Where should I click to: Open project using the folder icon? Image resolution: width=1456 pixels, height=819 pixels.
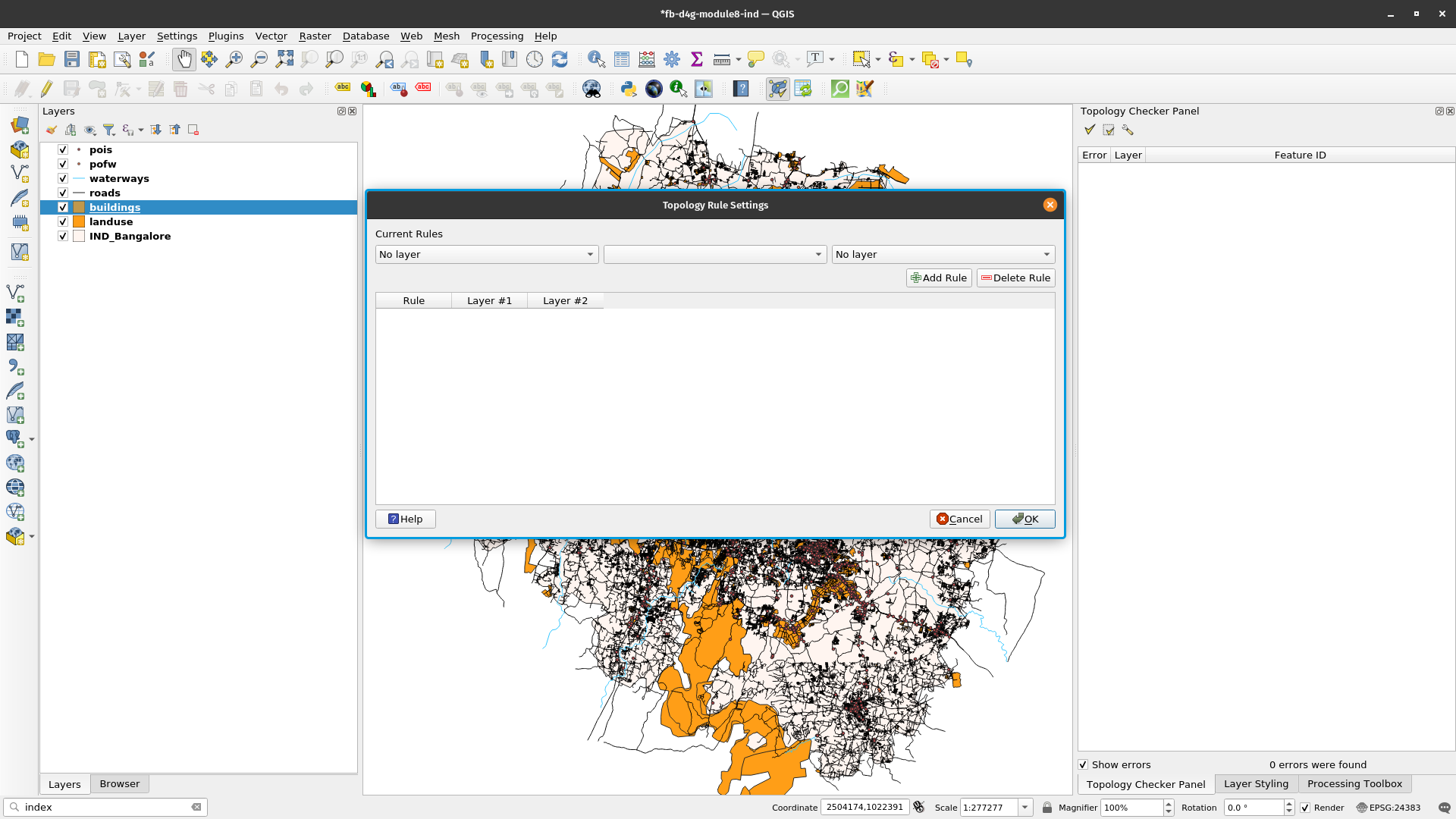click(x=46, y=59)
